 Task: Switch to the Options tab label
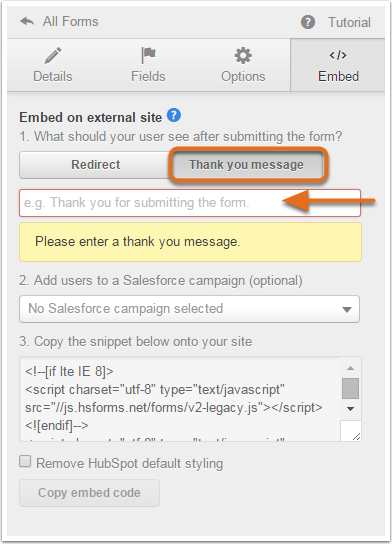tap(243, 76)
